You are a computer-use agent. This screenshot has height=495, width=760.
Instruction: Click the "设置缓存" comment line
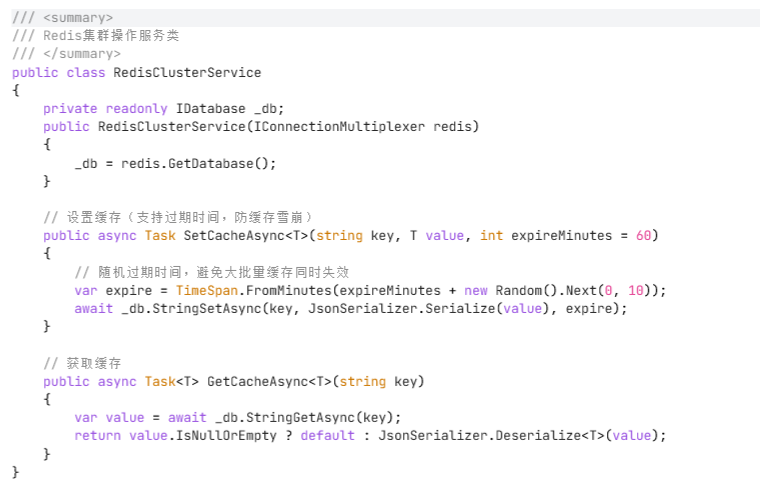pos(178,217)
